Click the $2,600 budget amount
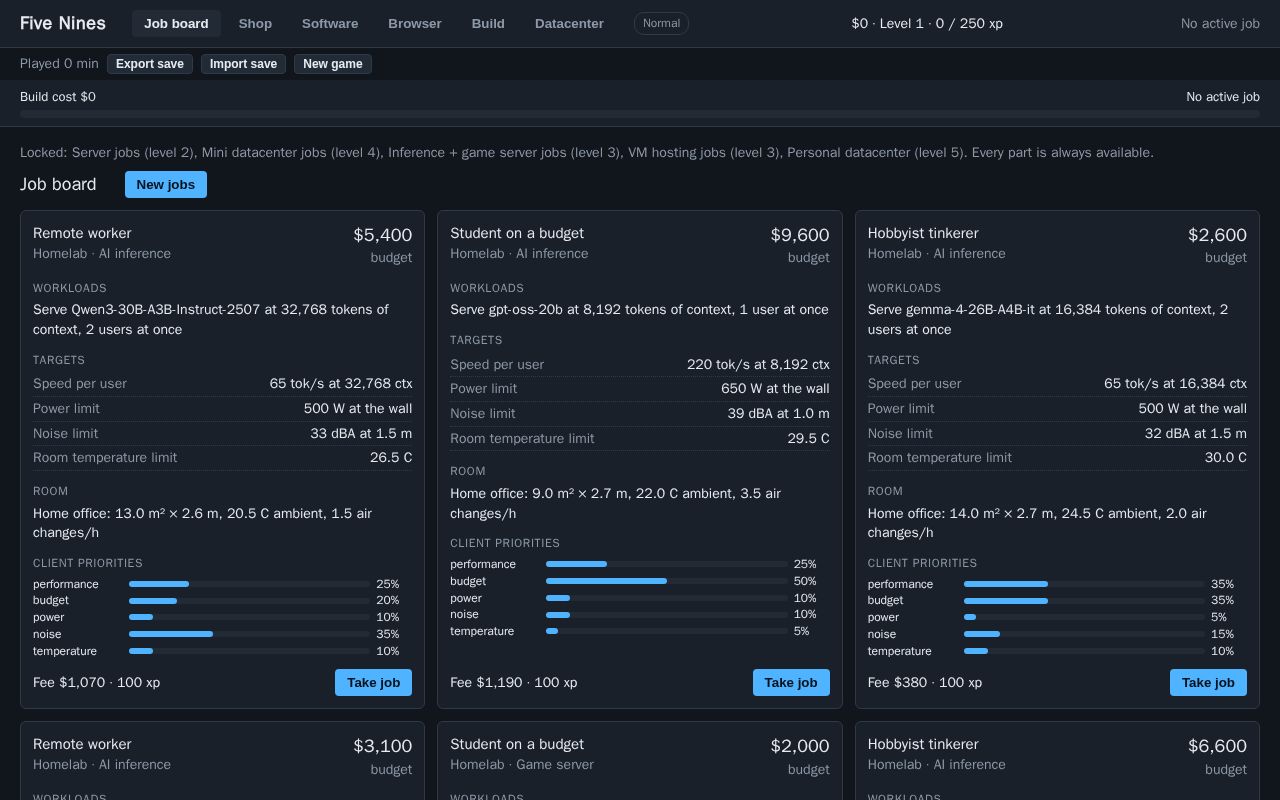This screenshot has height=800, width=1280. tap(1217, 235)
